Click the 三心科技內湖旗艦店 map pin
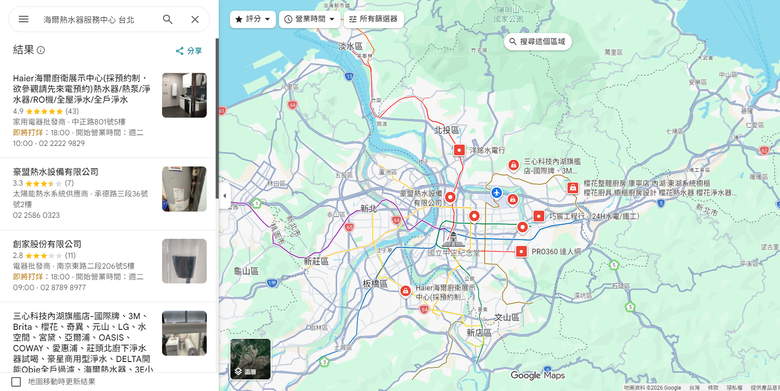 513,165
